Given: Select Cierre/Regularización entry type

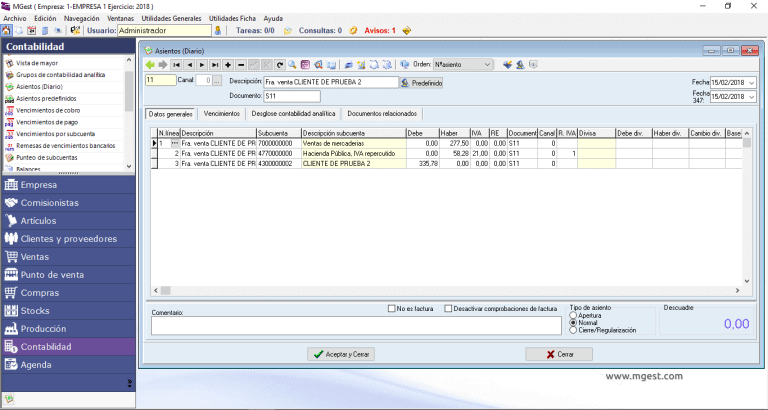Looking at the screenshot, I should (x=573, y=331).
